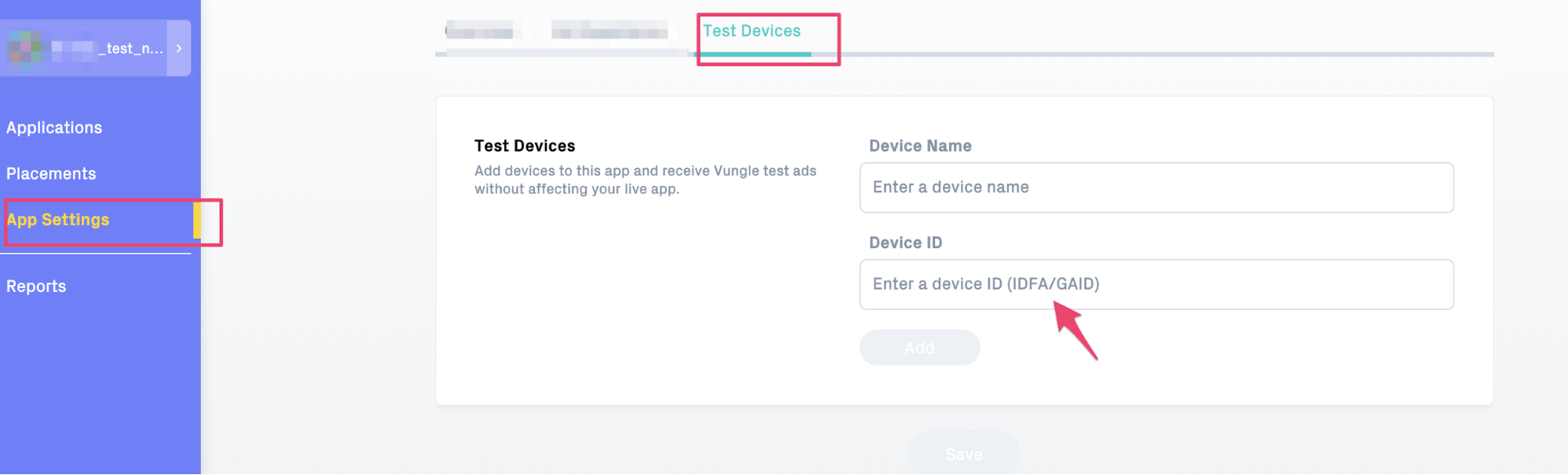Click the "Add devices to this app" description
Image resolution: width=1568 pixels, height=475 pixels.
click(x=646, y=180)
